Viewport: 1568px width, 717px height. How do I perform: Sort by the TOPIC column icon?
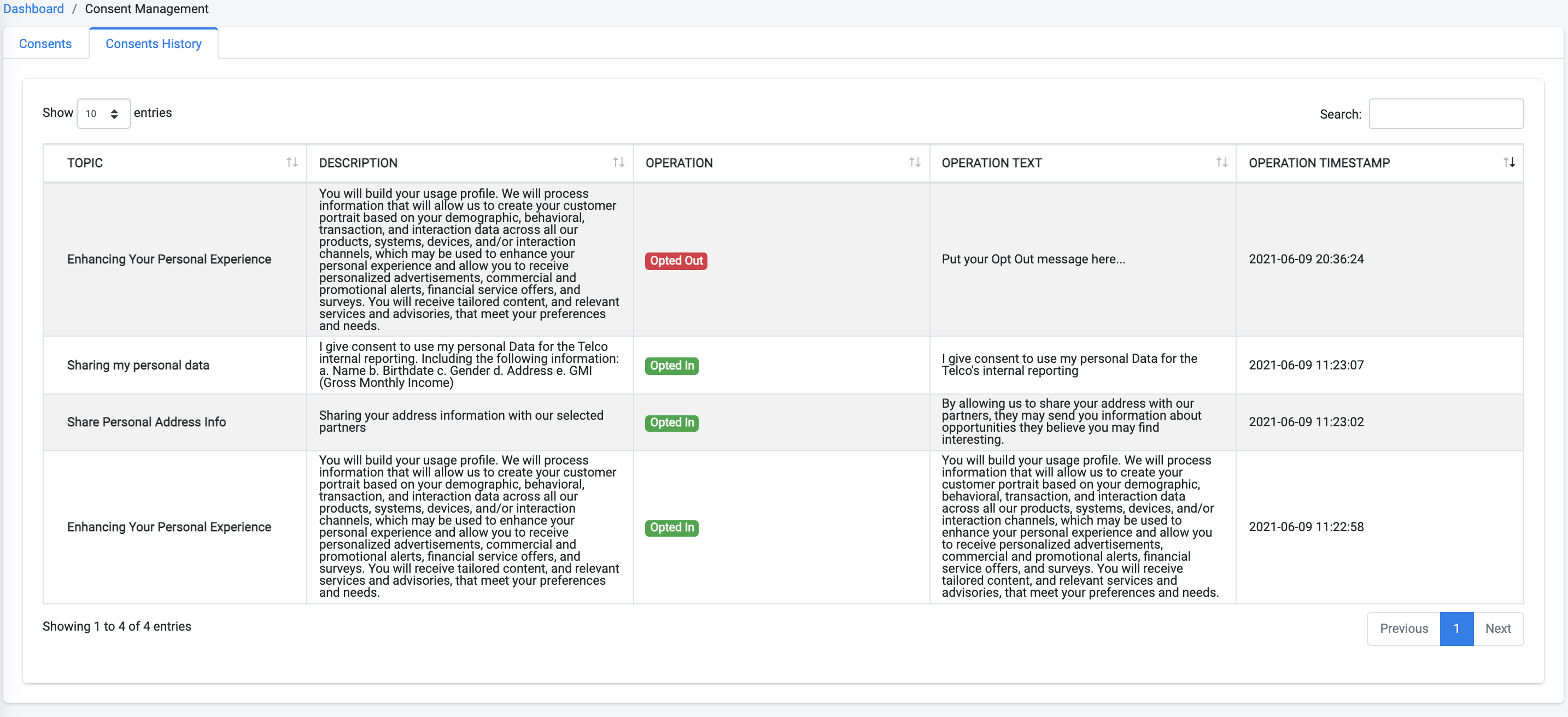(x=291, y=162)
